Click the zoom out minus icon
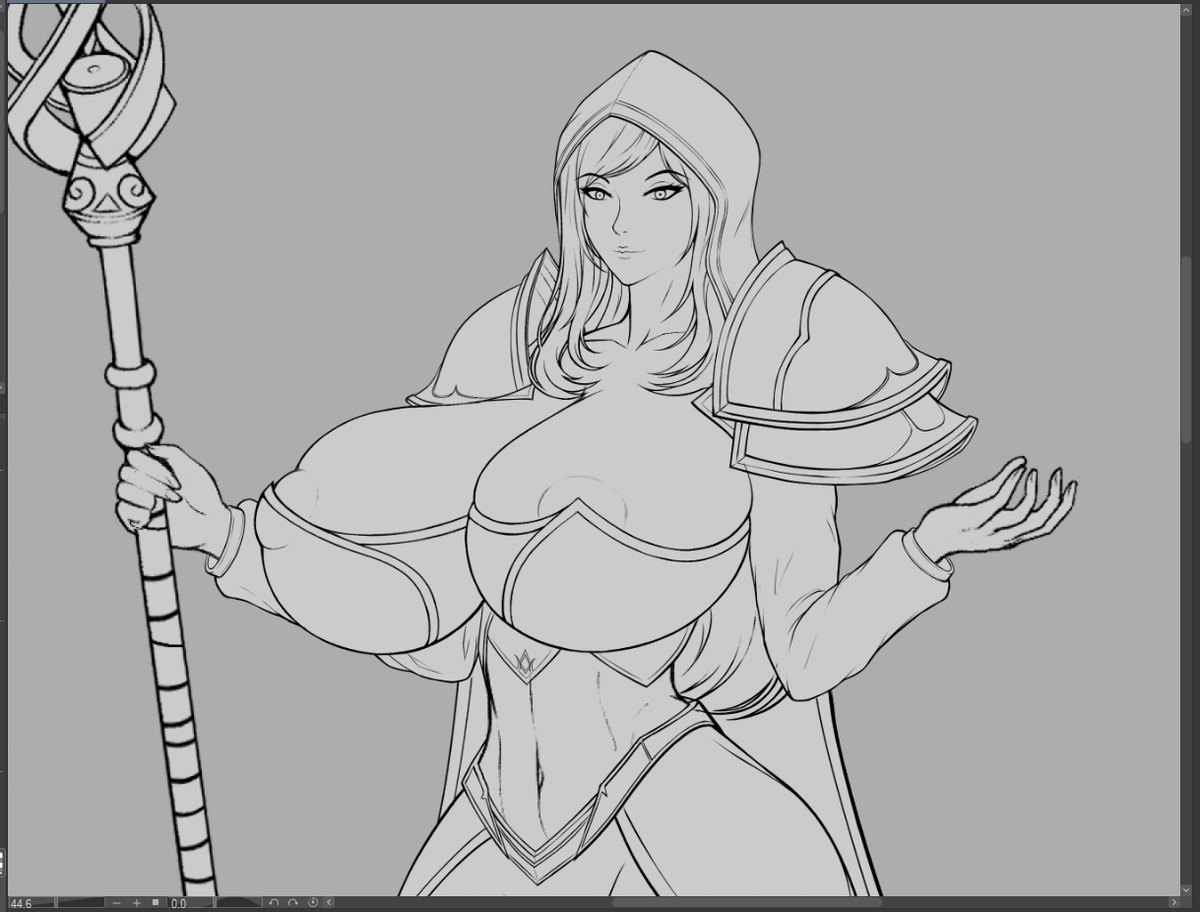The image size is (1200, 912). pyautogui.click(x=116, y=903)
